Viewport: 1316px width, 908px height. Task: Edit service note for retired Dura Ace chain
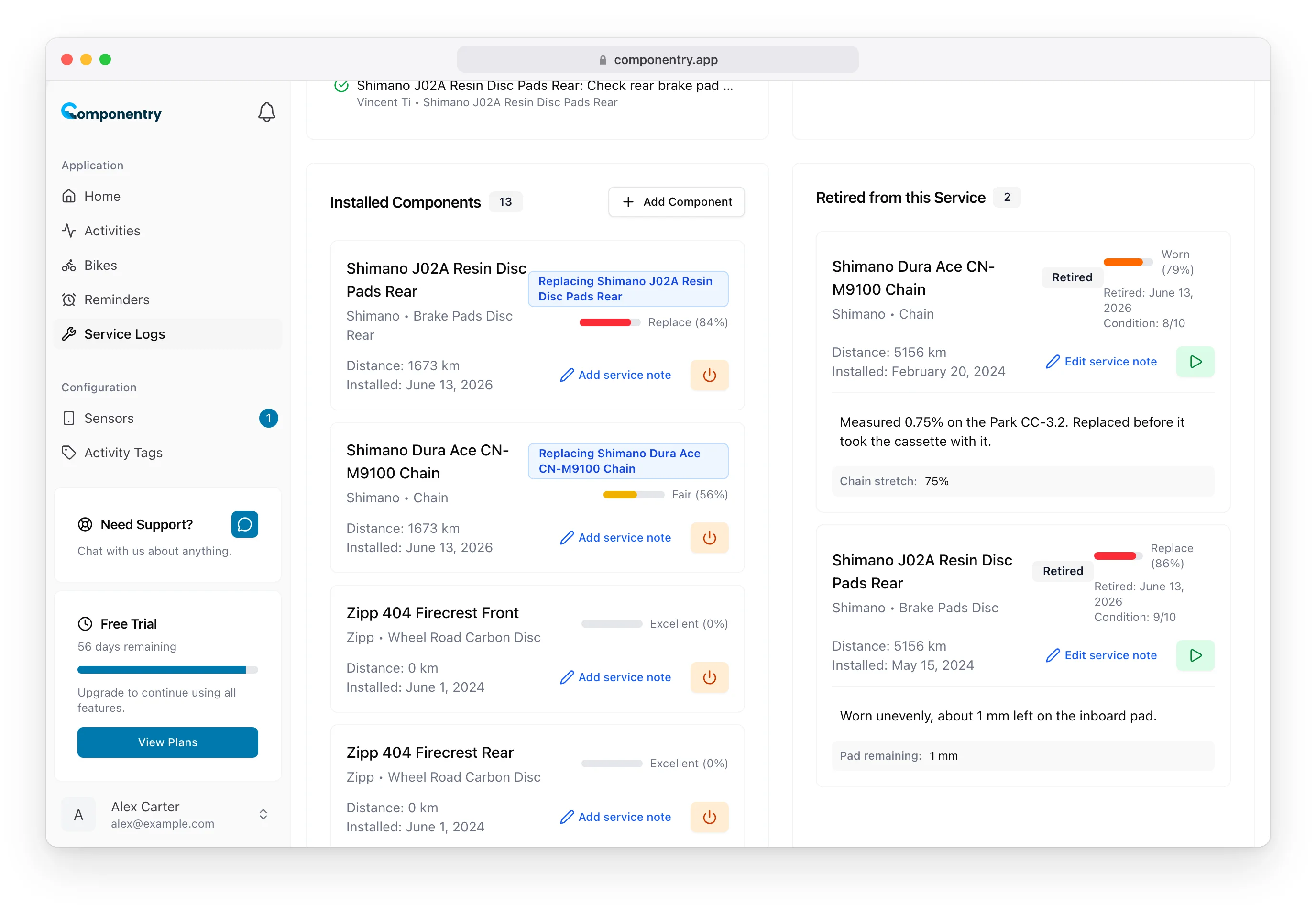click(1101, 362)
